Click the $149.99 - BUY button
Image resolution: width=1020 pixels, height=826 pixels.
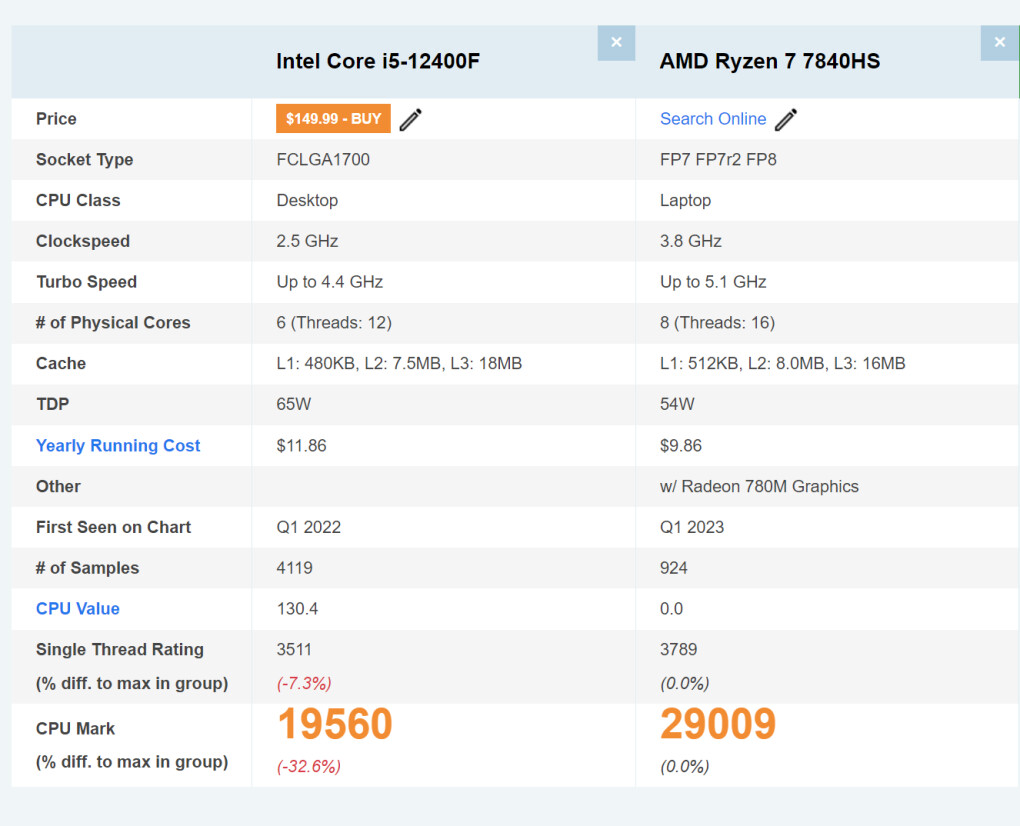click(x=333, y=118)
